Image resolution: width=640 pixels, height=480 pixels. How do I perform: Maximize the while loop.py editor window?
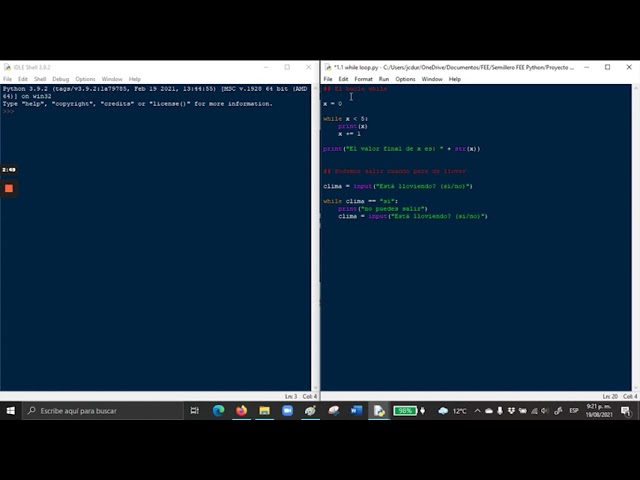click(607, 67)
